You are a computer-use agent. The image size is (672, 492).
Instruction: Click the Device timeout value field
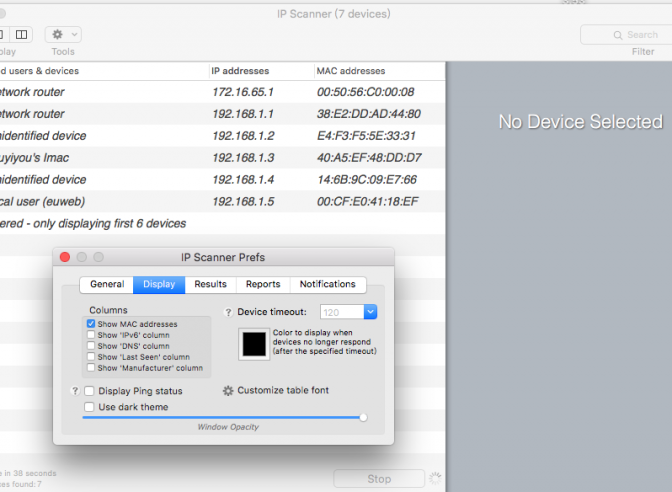(342, 312)
